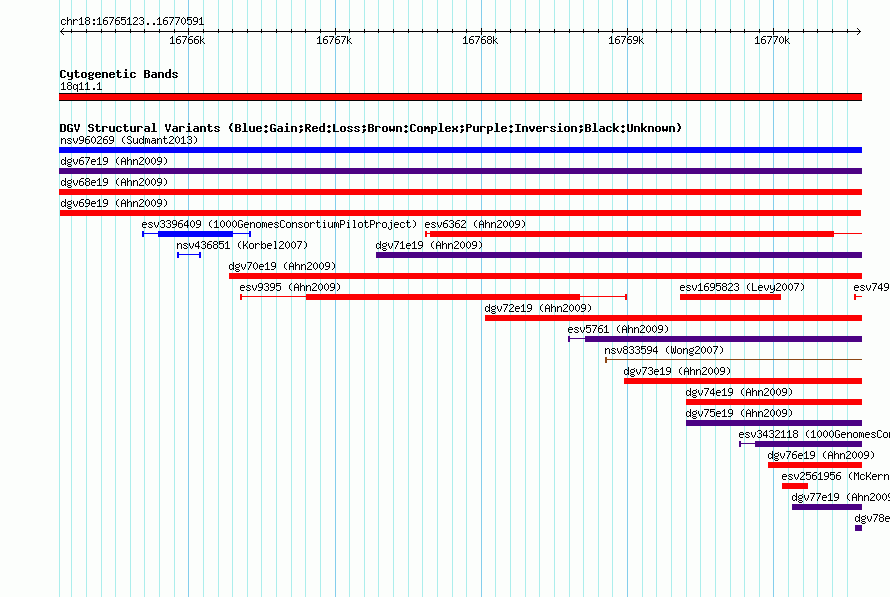
Task: Click the dgv76e19 (Ahn2009) label
Action: [x=821, y=455]
